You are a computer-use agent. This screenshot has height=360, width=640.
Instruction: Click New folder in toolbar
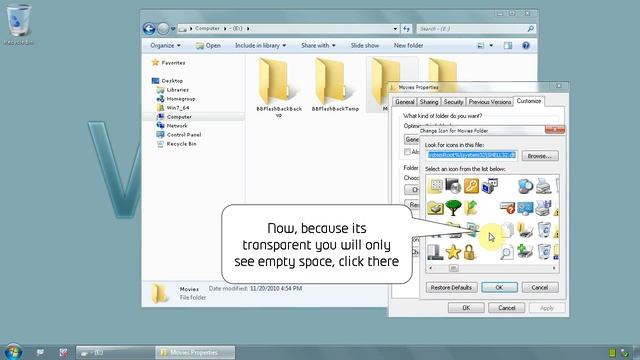coord(408,45)
